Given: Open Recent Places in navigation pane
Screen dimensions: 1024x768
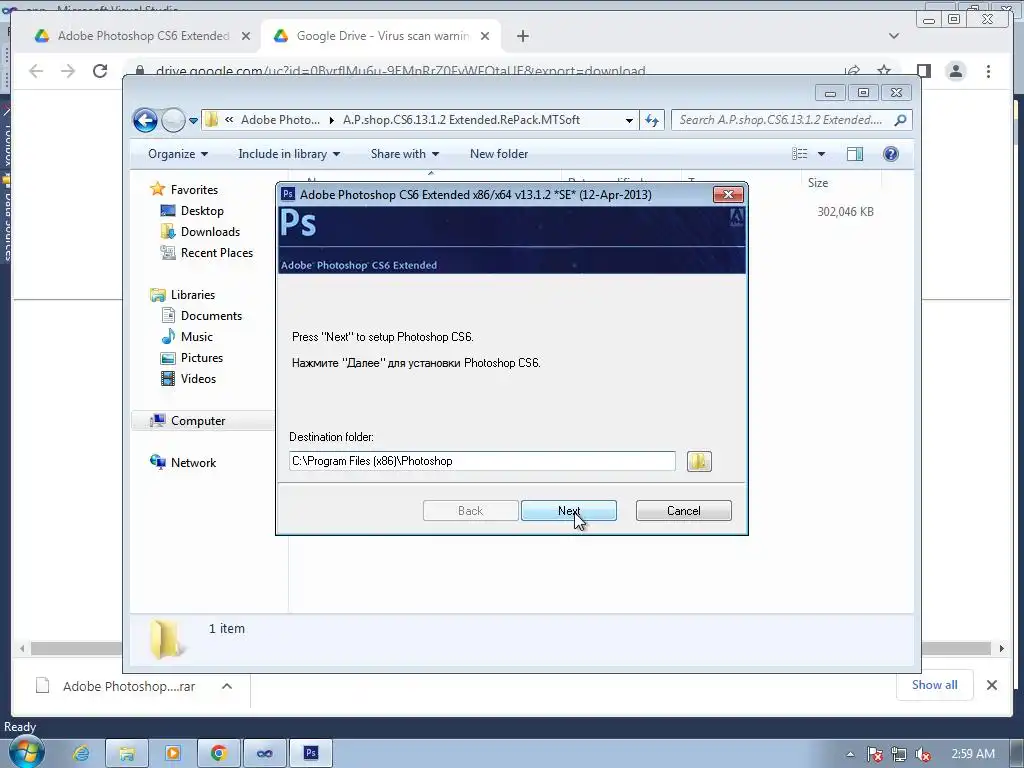Looking at the screenshot, I should (x=216, y=253).
